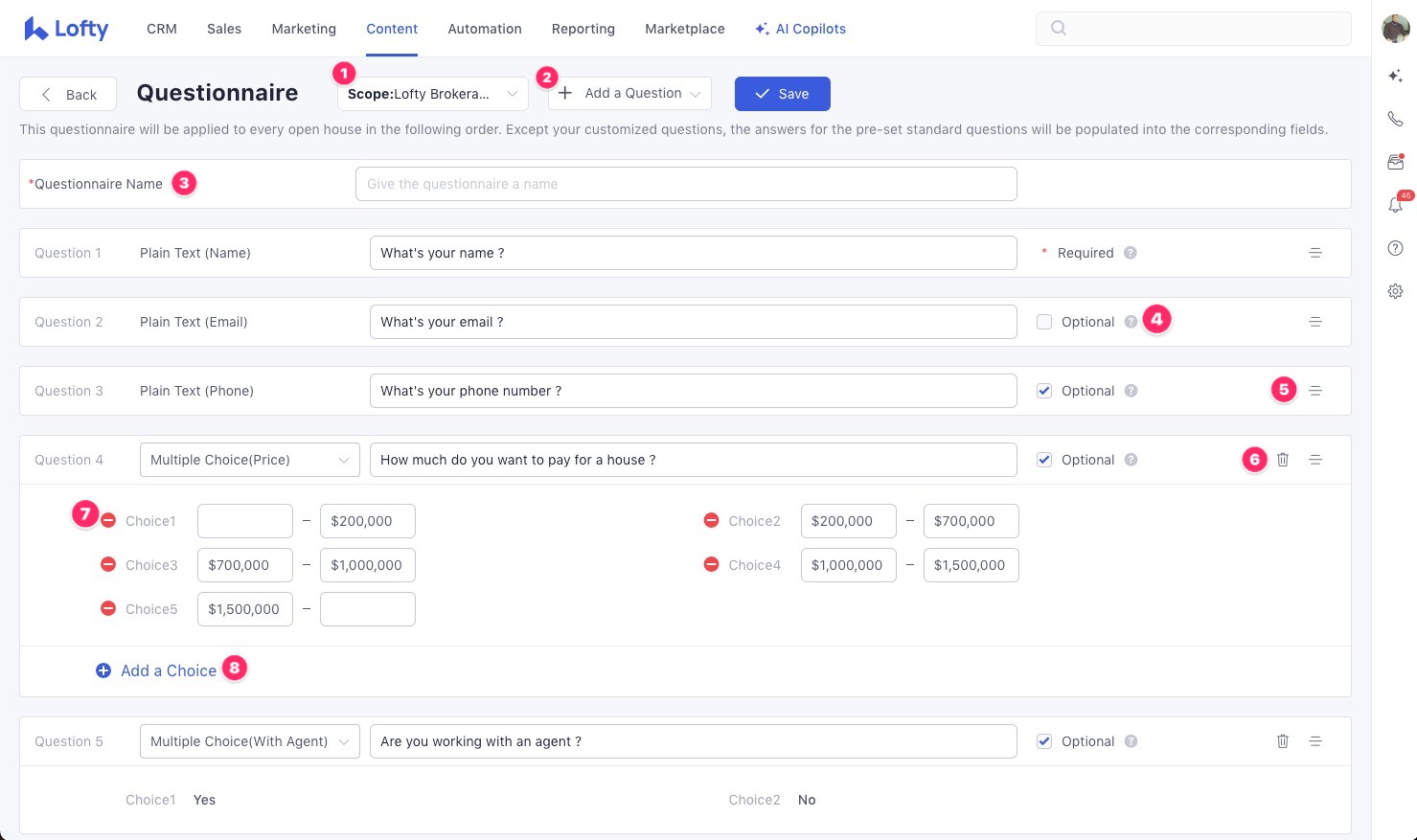Check the Optional box for Question 2
The height and width of the screenshot is (840, 1417).
pyautogui.click(x=1044, y=322)
